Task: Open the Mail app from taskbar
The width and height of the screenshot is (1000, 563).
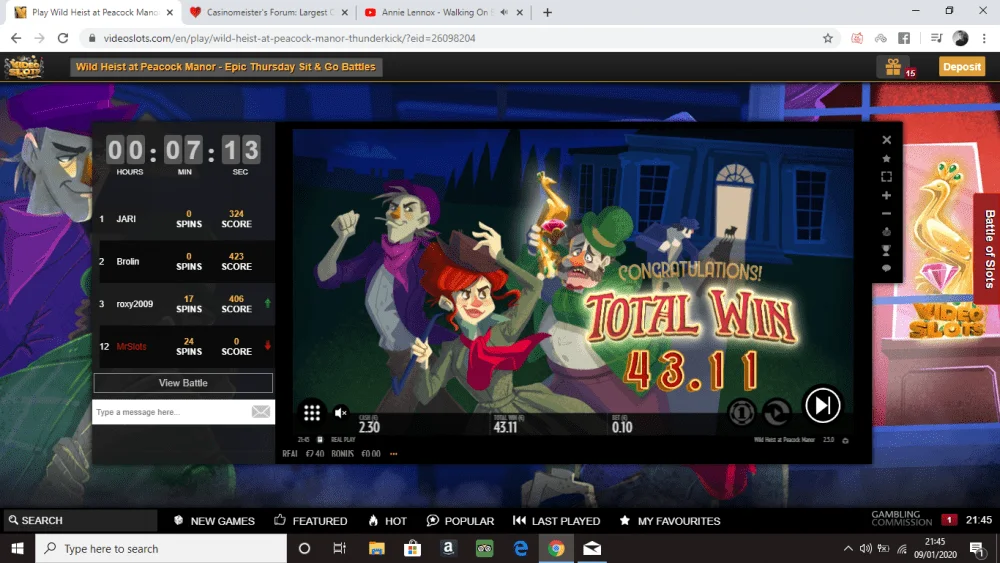Action: click(x=592, y=548)
